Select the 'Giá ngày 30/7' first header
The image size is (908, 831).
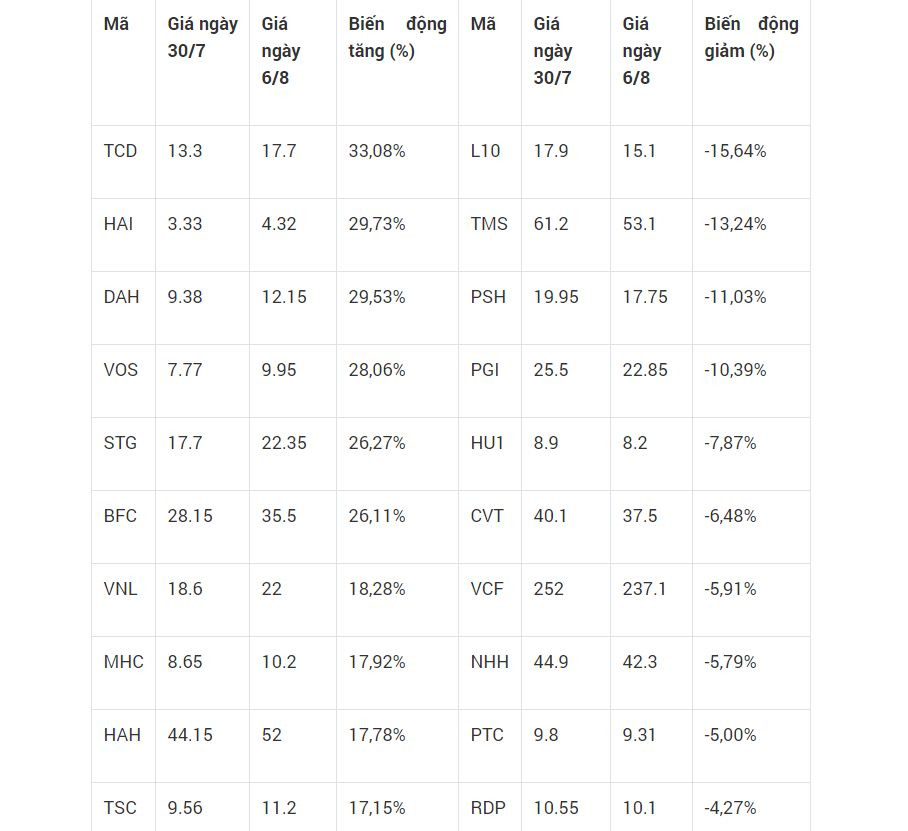(203, 38)
